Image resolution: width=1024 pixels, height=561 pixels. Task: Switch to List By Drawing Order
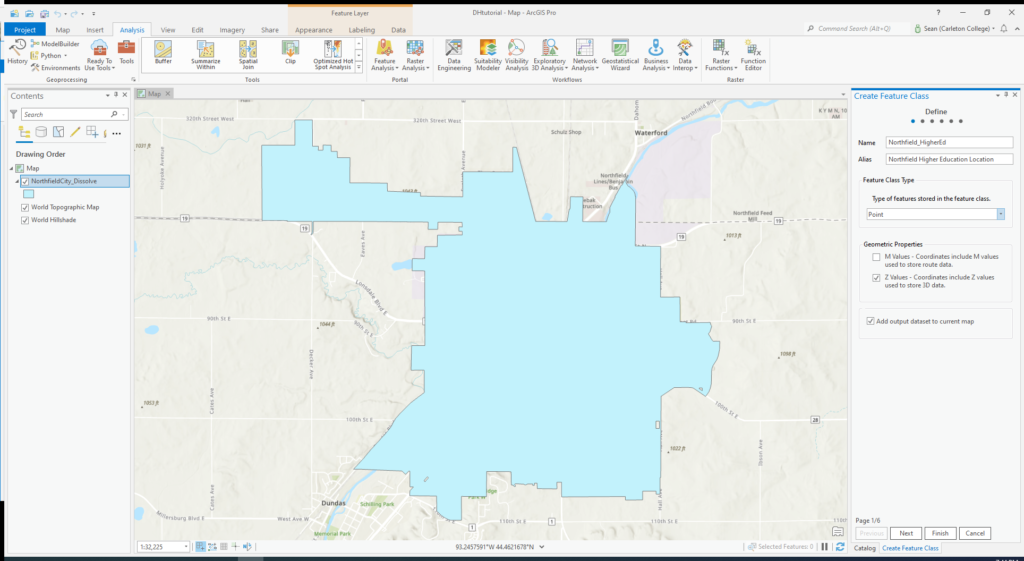coord(24,133)
